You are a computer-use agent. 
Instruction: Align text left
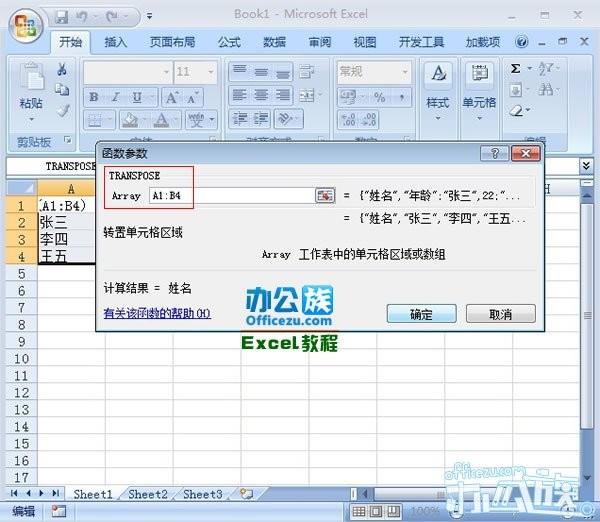click(240, 95)
